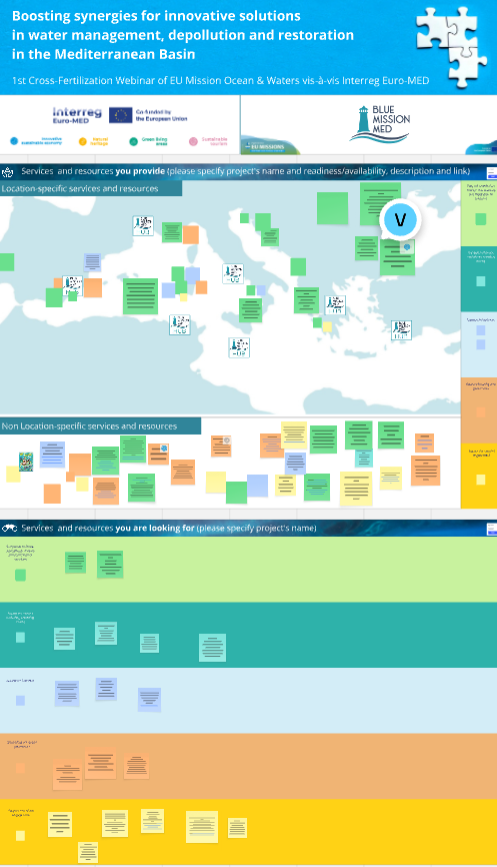The image size is (497, 867).
Task: Select the large green sticky note near Spain
Action: pos(140,296)
